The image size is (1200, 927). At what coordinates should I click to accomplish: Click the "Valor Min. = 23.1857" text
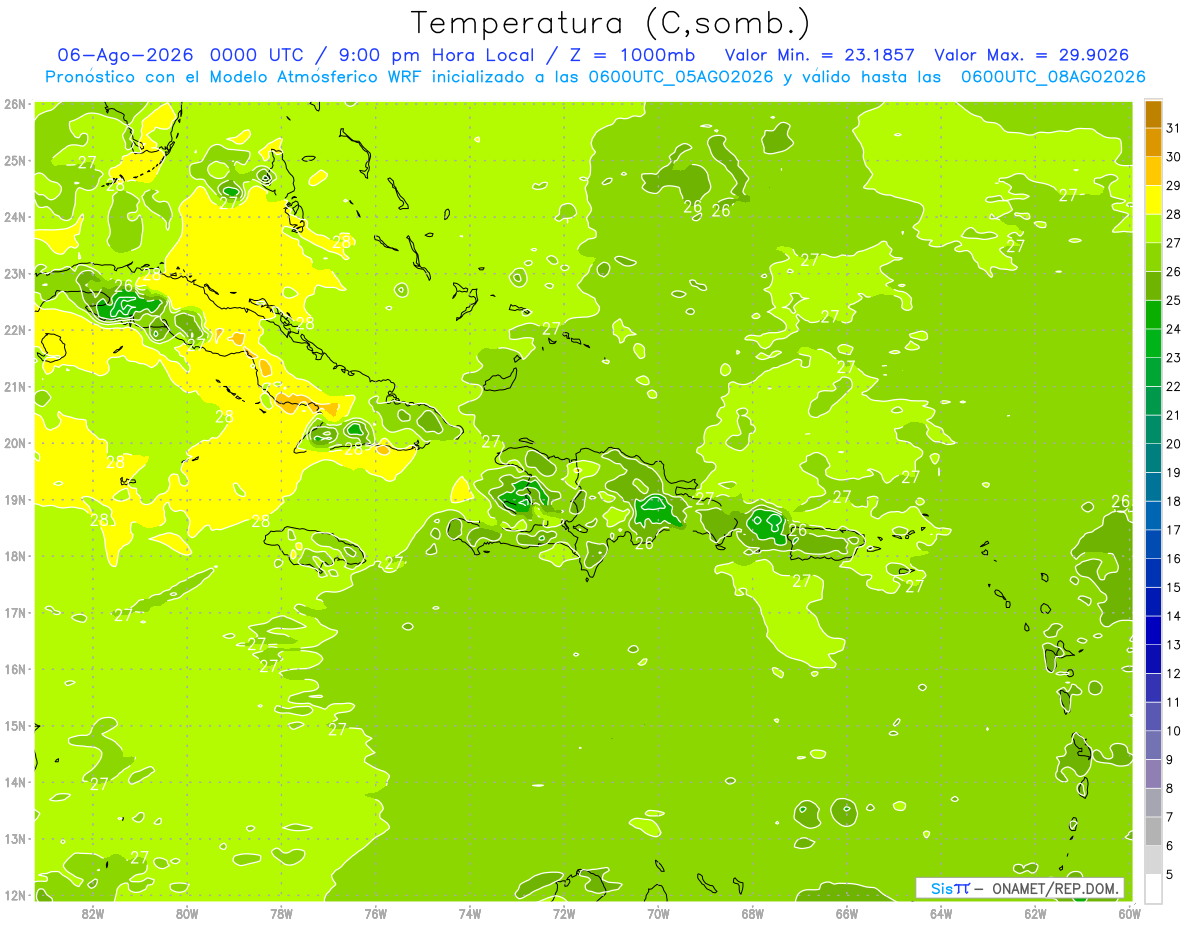click(819, 55)
